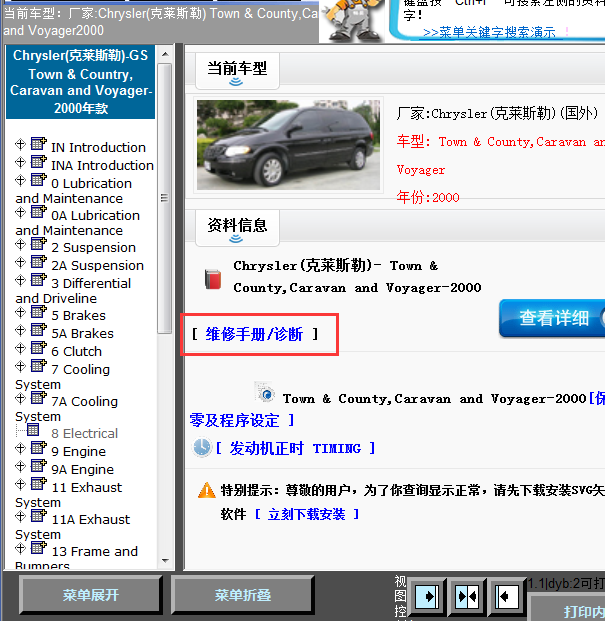Expand the 6 Clutch node
Viewport: 605px width, 621px height.
tap(20, 348)
